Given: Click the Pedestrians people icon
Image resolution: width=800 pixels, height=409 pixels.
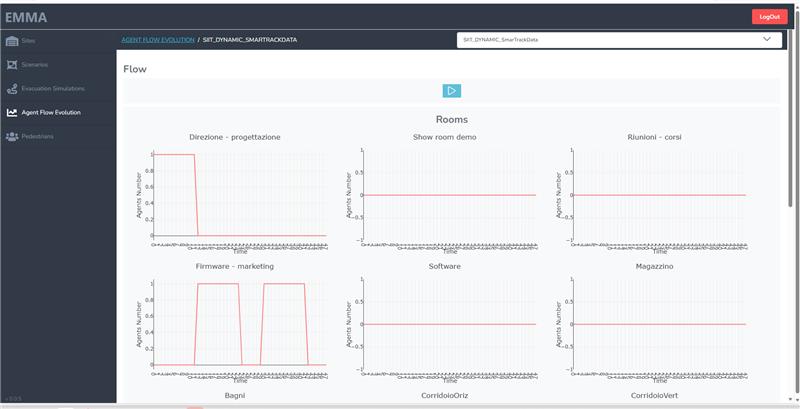Looking at the screenshot, I should [12, 136].
